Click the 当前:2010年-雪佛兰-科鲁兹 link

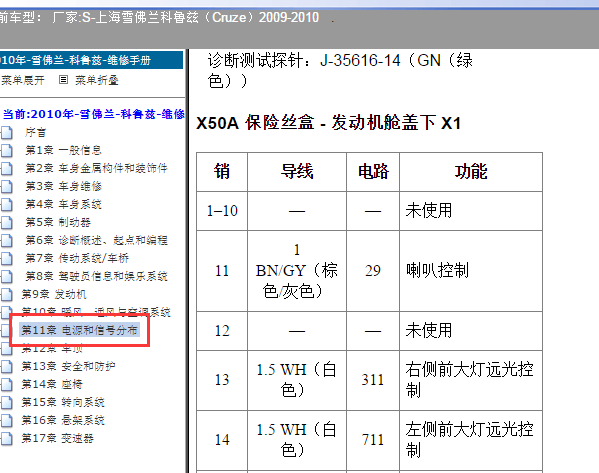click(94, 114)
